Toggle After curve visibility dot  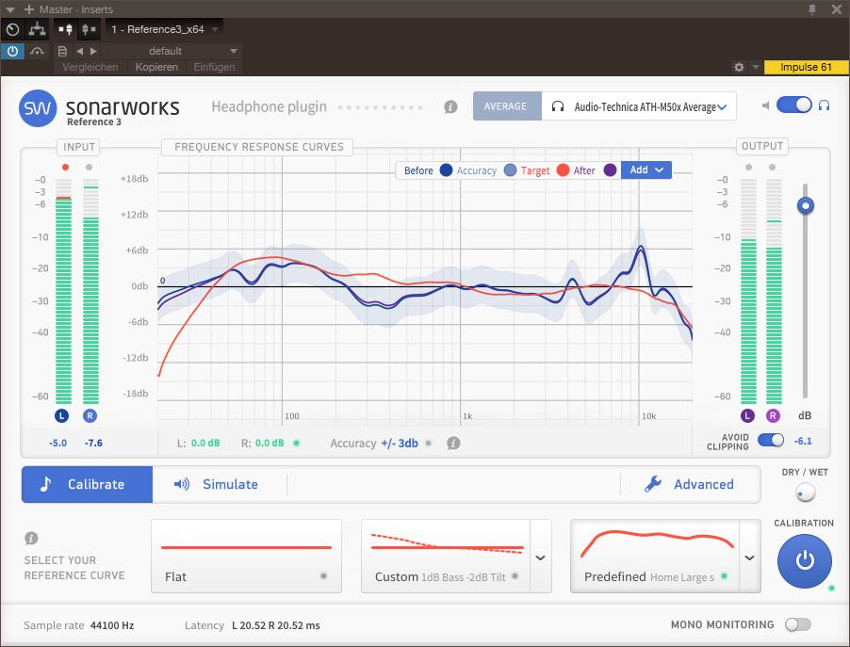point(610,170)
